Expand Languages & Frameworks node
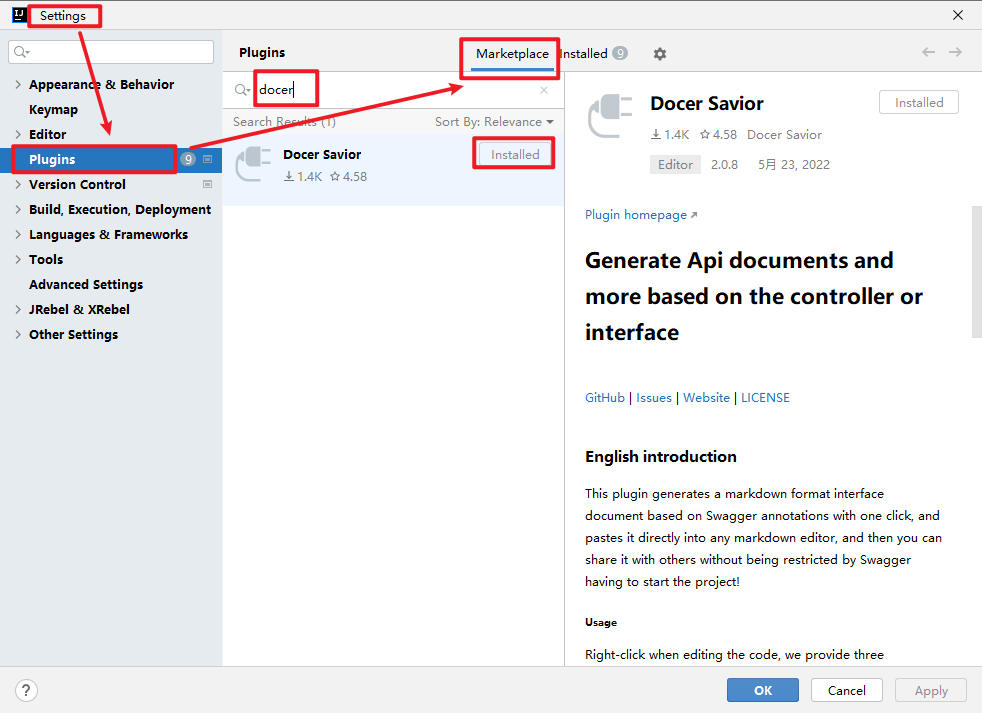This screenshot has width=982, height=713. [18, 234]
